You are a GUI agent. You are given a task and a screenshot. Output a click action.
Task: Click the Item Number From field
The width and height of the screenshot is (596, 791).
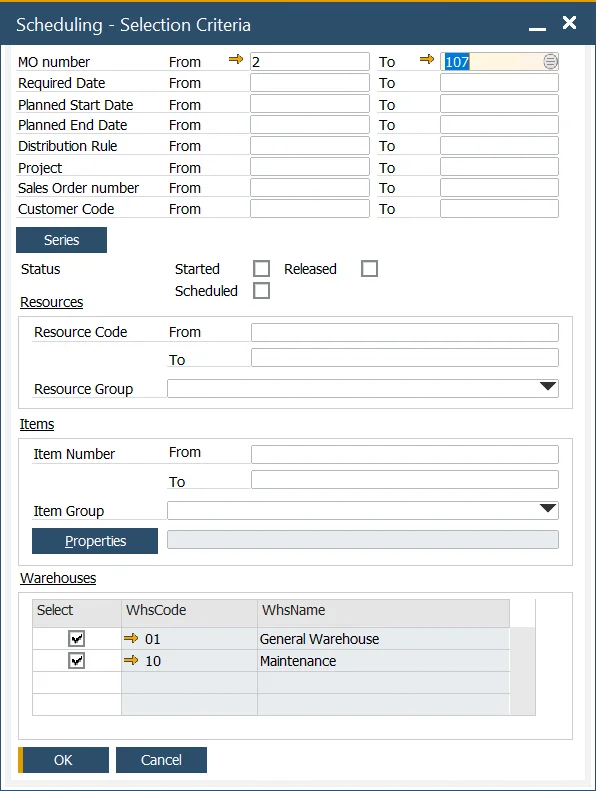[x=405, y=454]
